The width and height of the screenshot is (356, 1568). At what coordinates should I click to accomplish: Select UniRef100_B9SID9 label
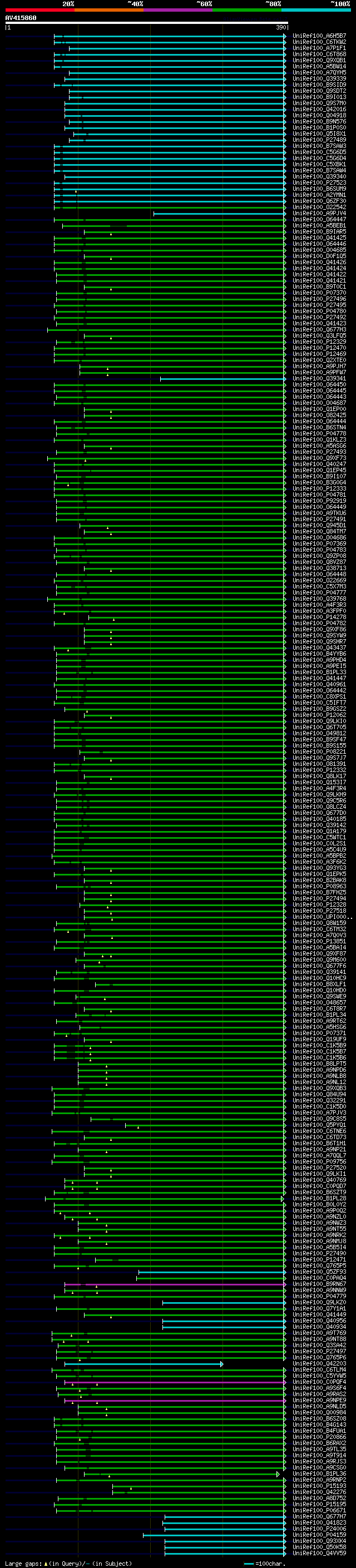point(319,85)
